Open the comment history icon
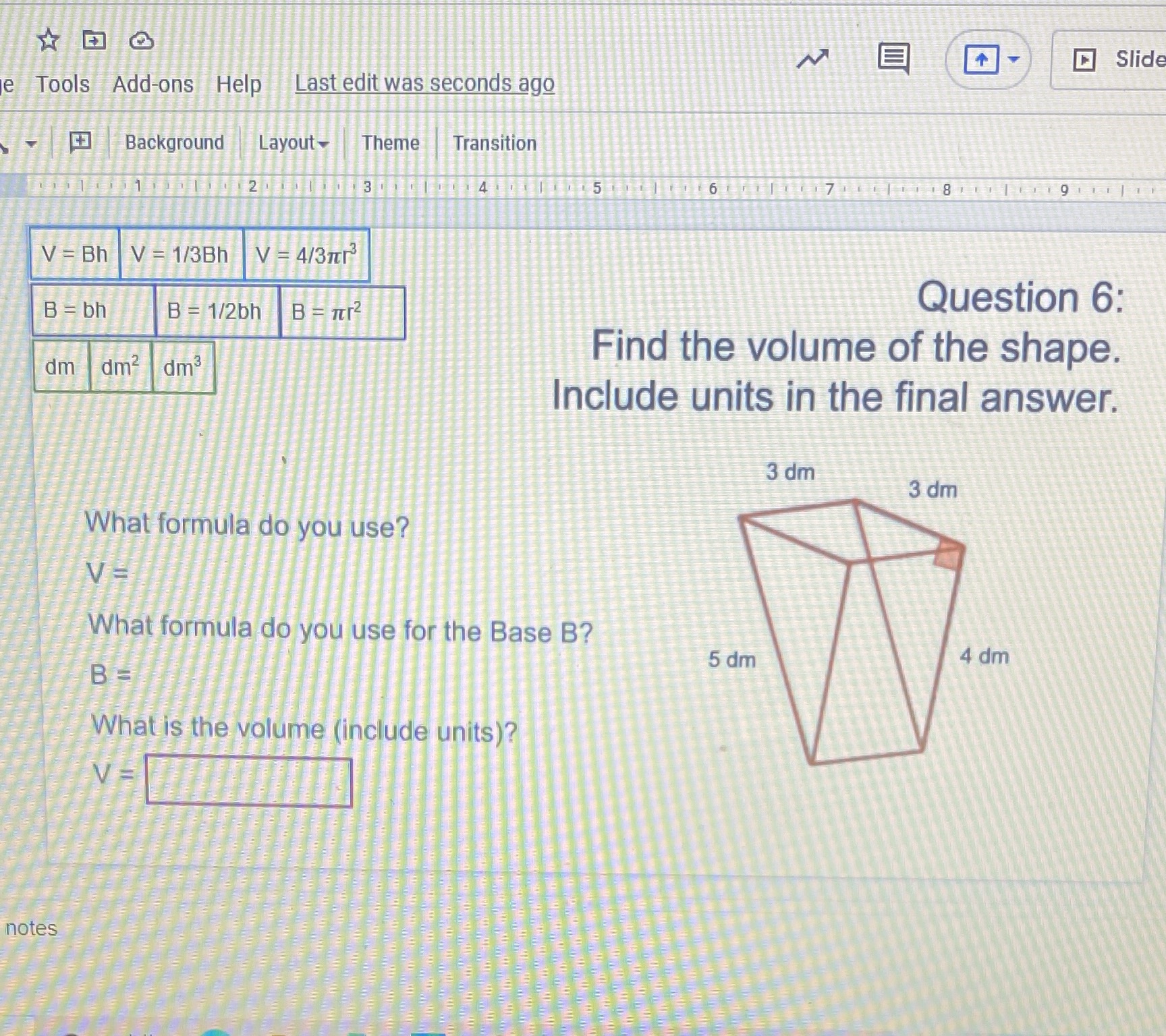The width and height of the screenshot is (1166, 1036). pos(893,59)
